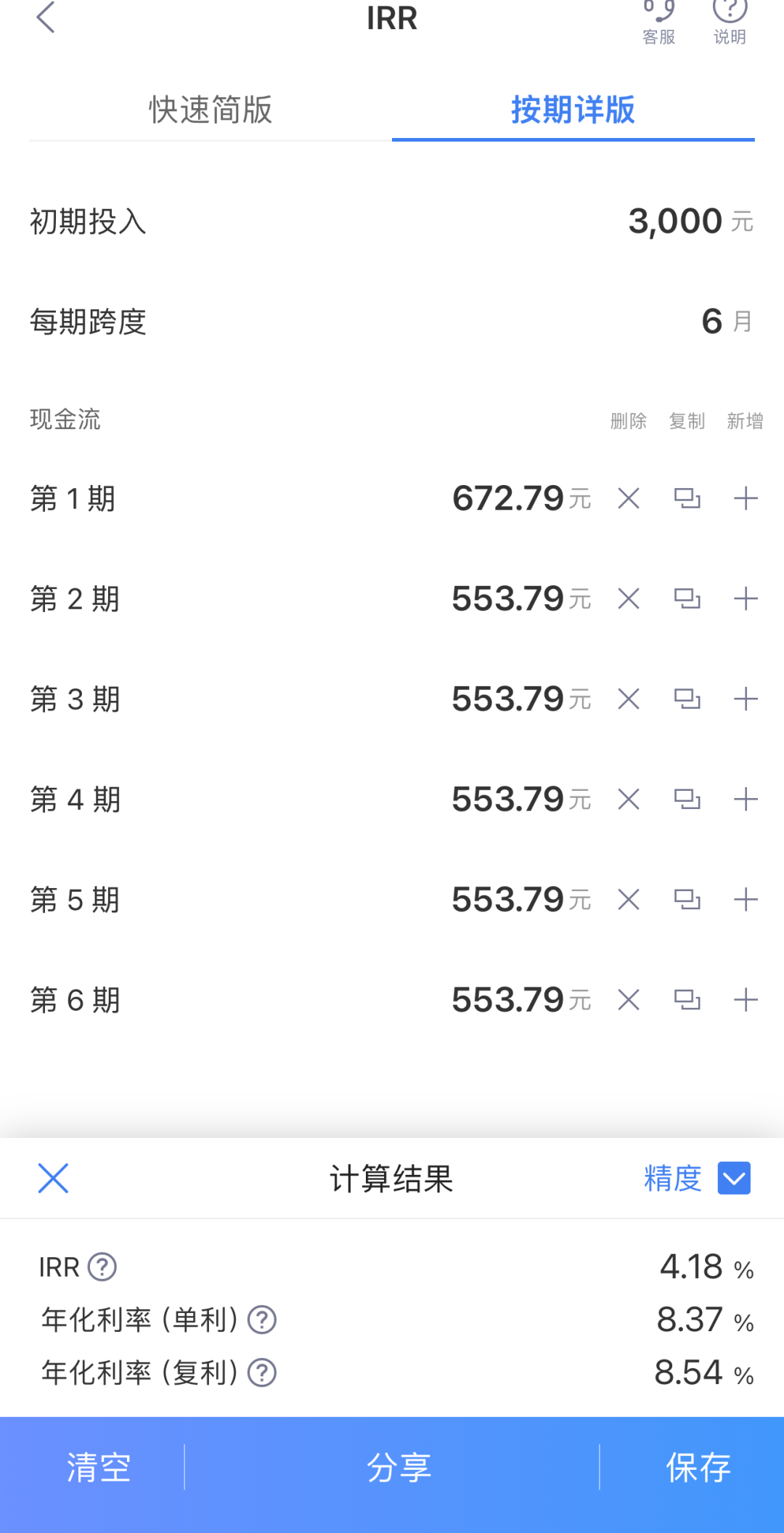
Task: Show help for IRR result
Action: click(102, 1267)
